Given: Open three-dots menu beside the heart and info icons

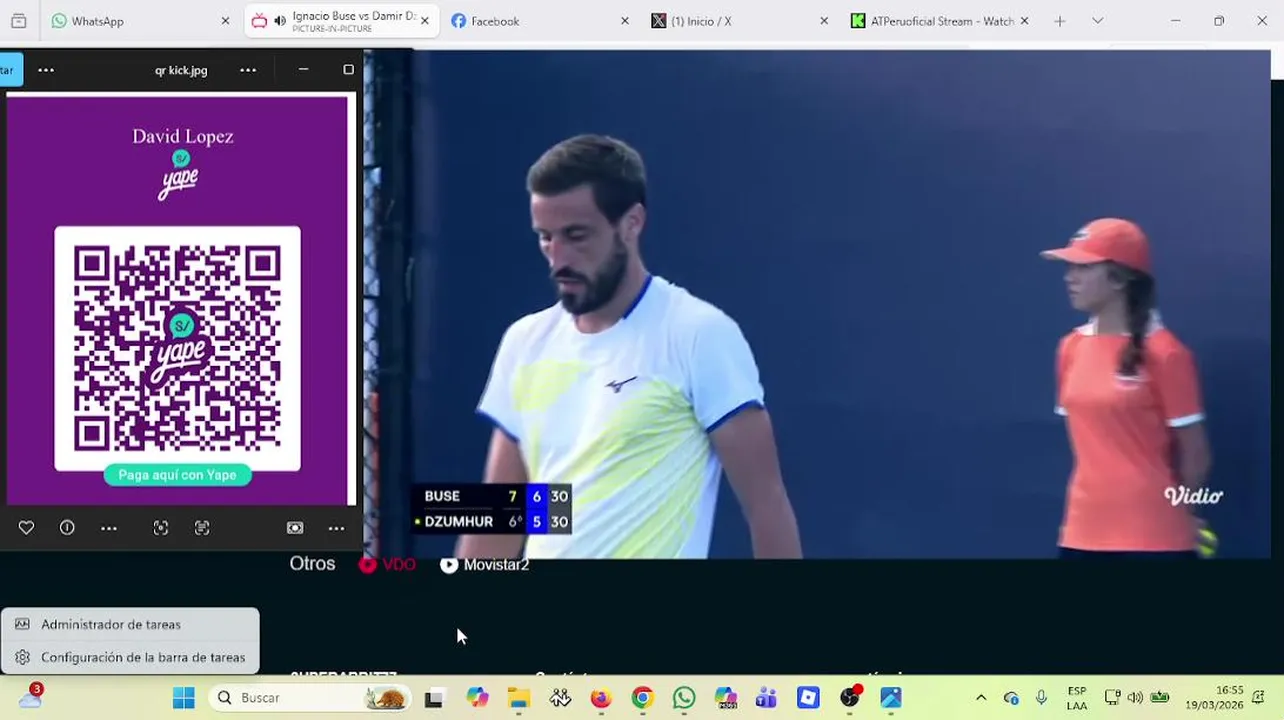Looking at the screenshot, I should pos(109,528).
